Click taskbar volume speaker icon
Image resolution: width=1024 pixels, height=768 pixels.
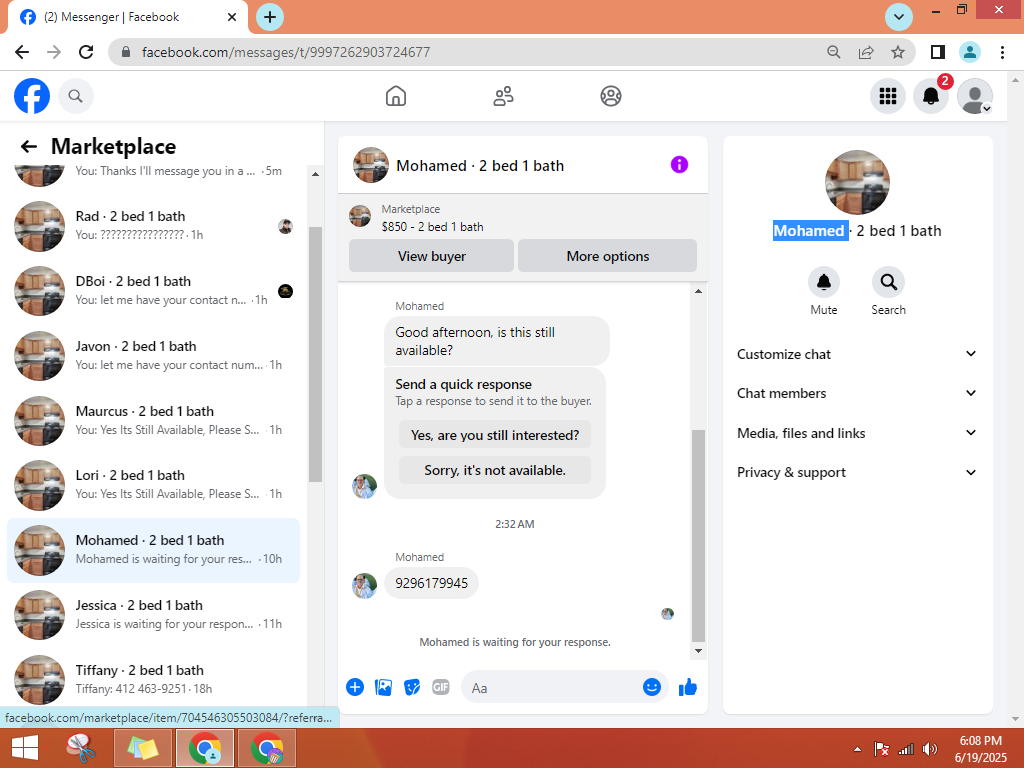tap(929, 749)
